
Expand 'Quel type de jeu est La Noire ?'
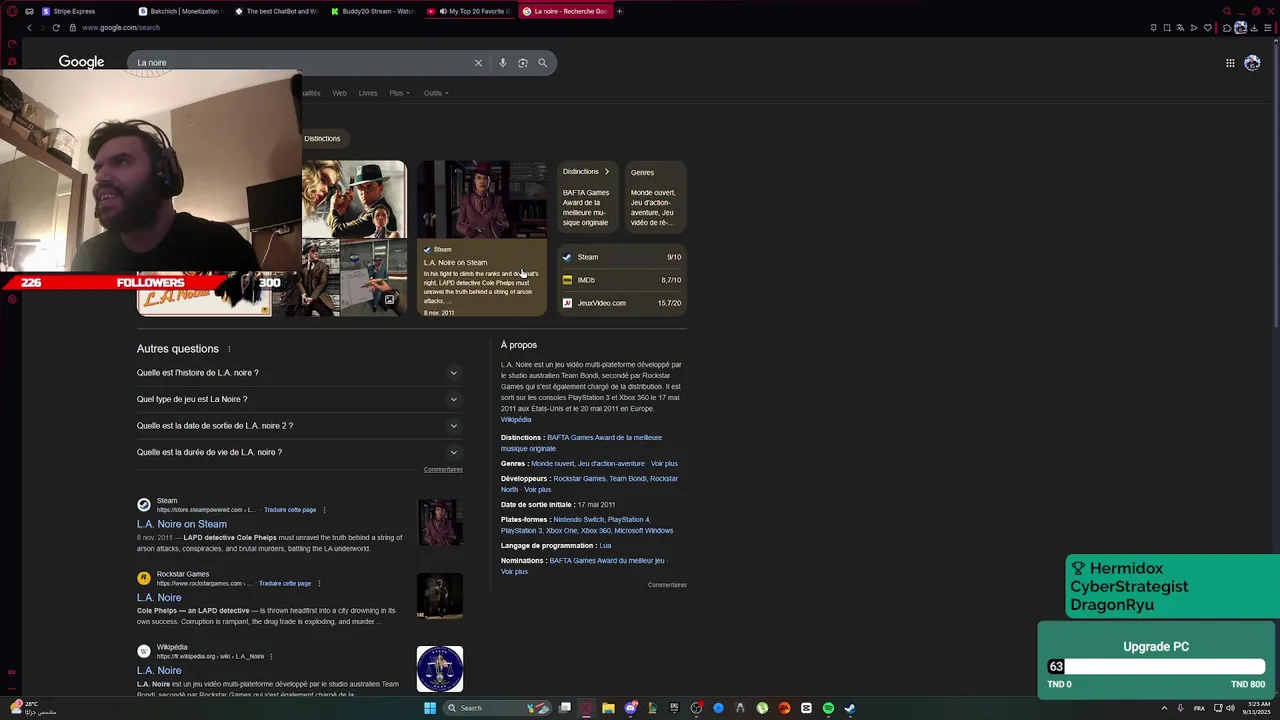tap(299, 399)
